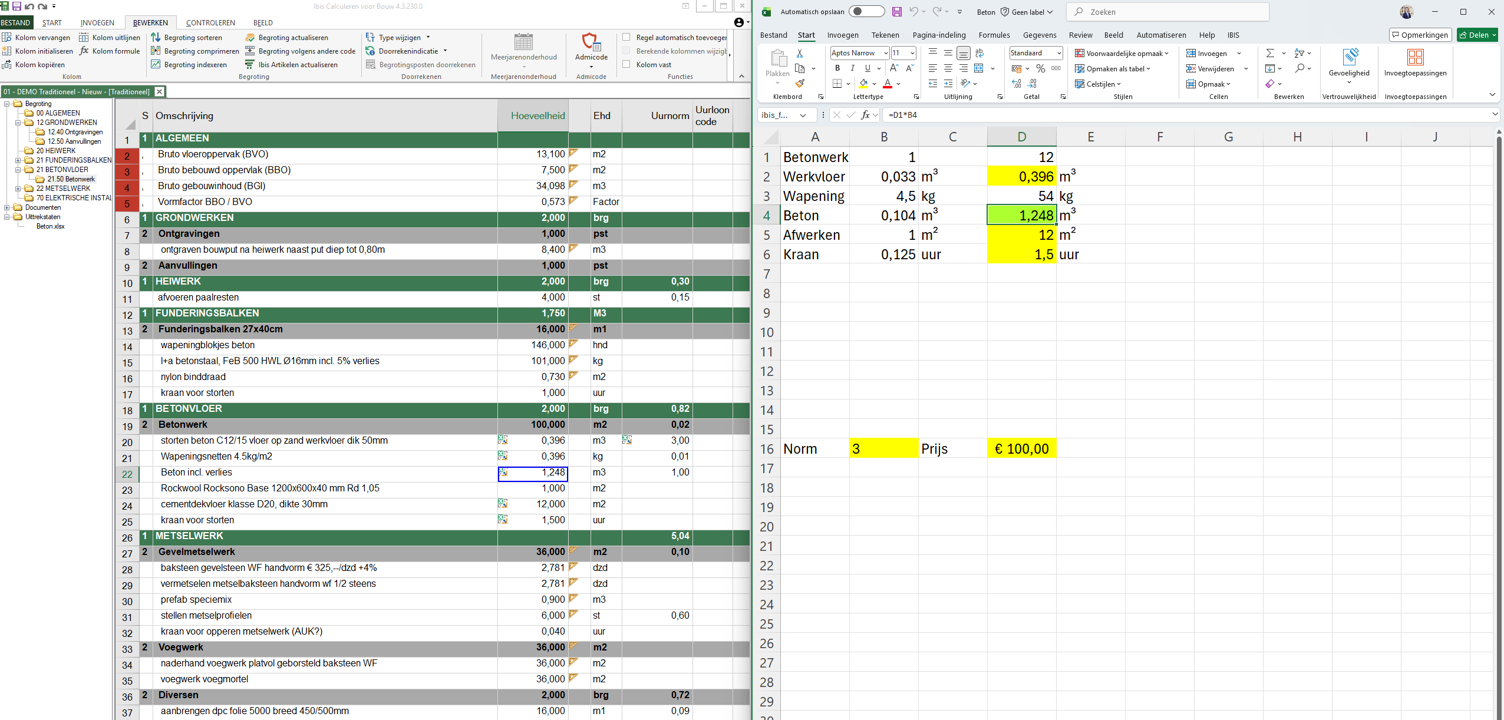Open number format dropdown Standaard

click(x=1058, y=53)
